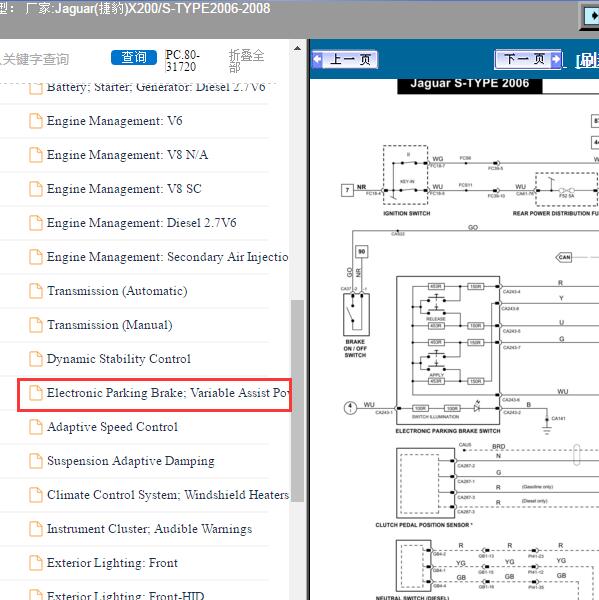
Task: Click document icon beside Engine Management: V8 N/A
Action: [36, 155]
